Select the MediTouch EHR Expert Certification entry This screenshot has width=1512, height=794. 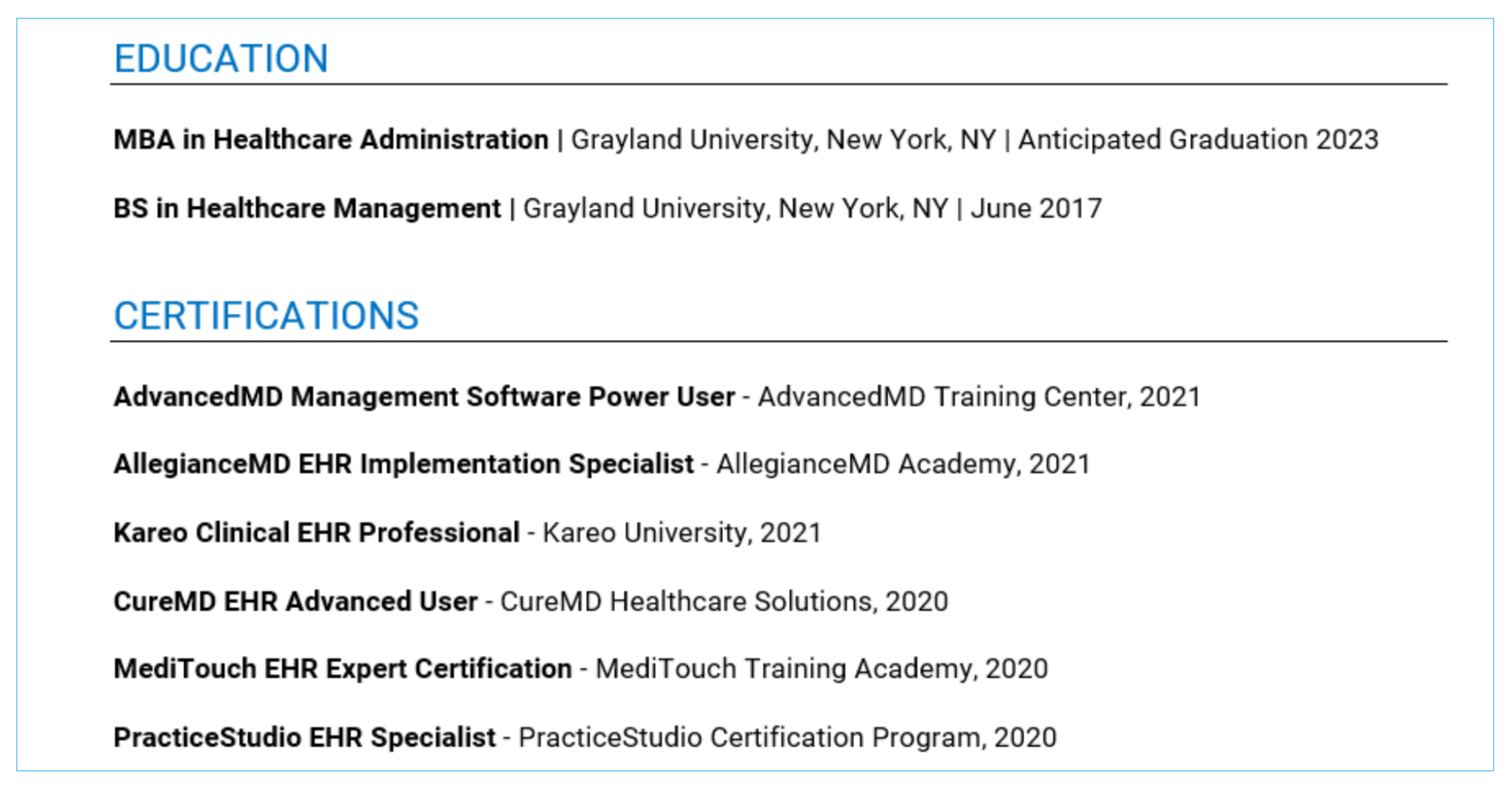[x=343, y=669]
